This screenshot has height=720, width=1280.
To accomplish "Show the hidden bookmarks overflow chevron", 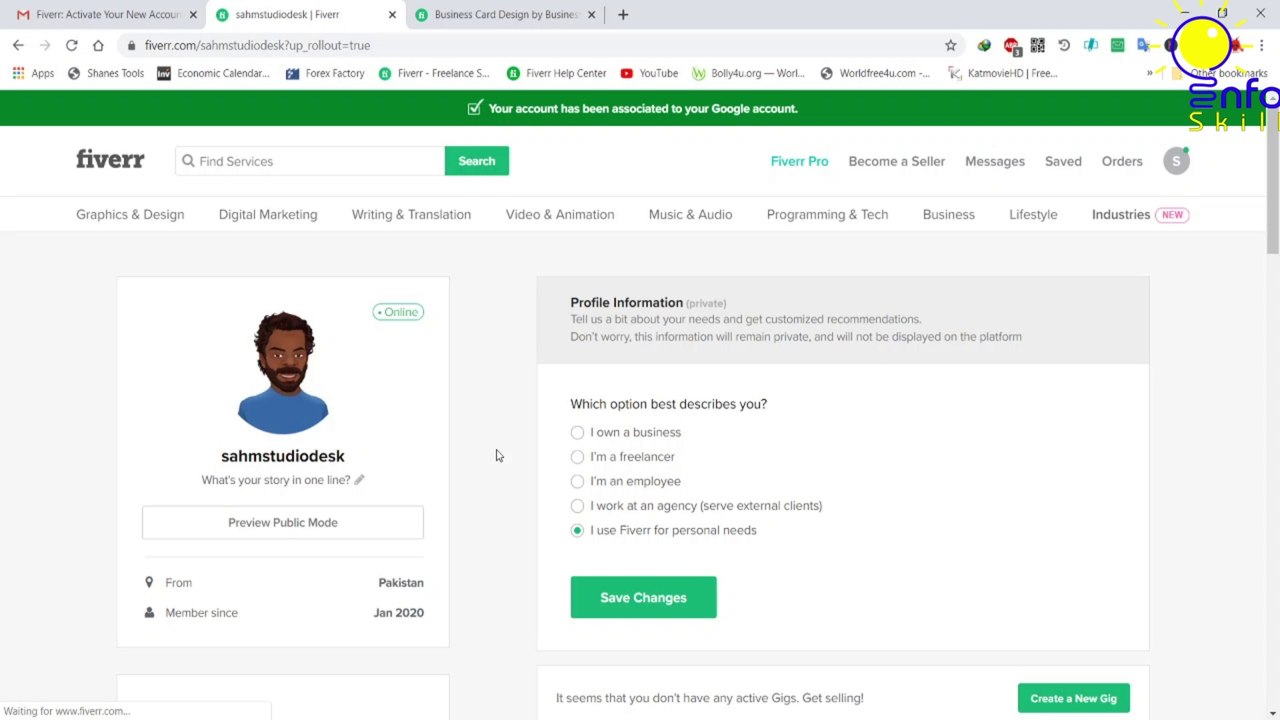I will [1150, 73].
